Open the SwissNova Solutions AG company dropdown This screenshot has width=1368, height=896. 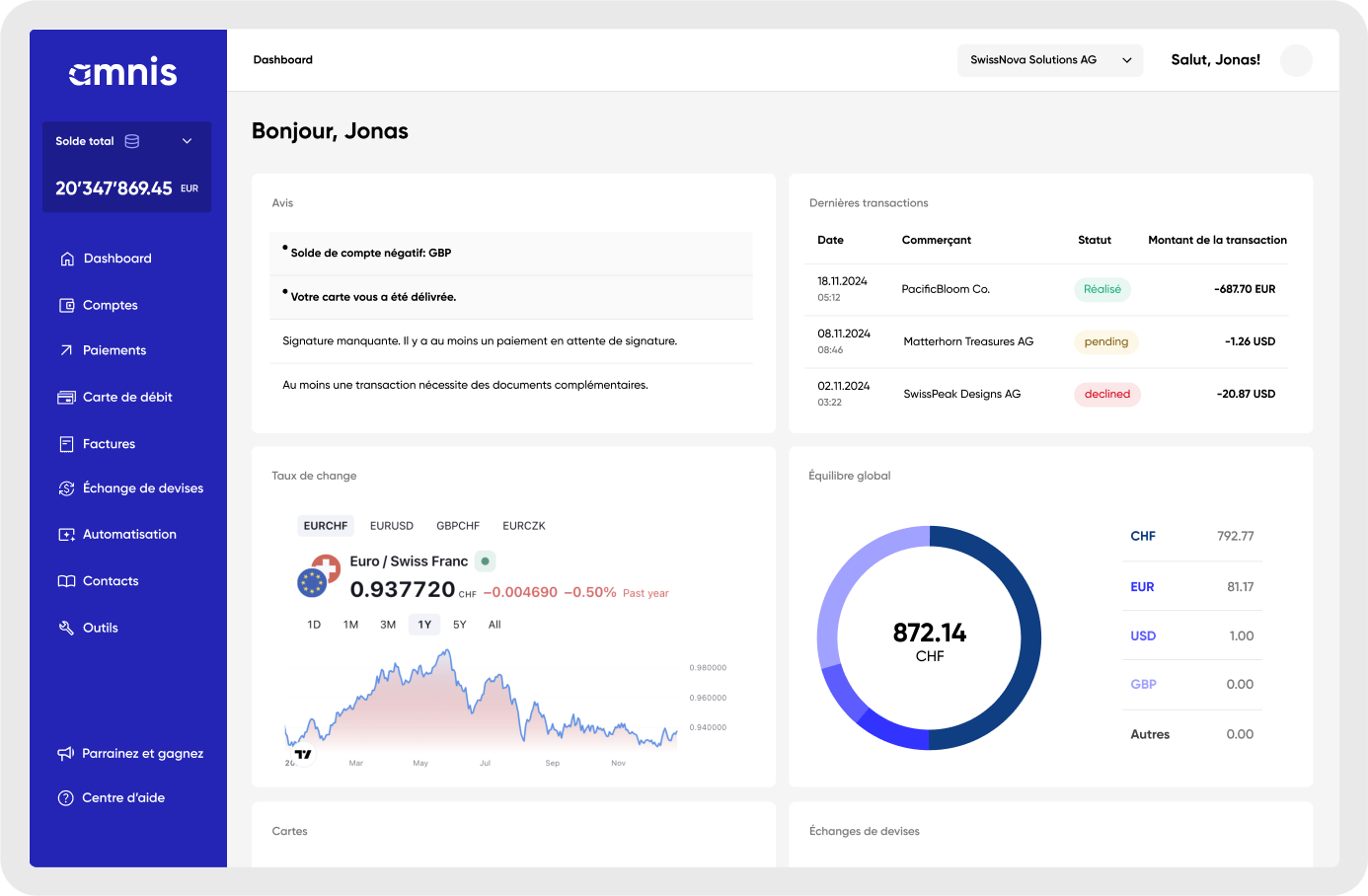[1049, 60]
